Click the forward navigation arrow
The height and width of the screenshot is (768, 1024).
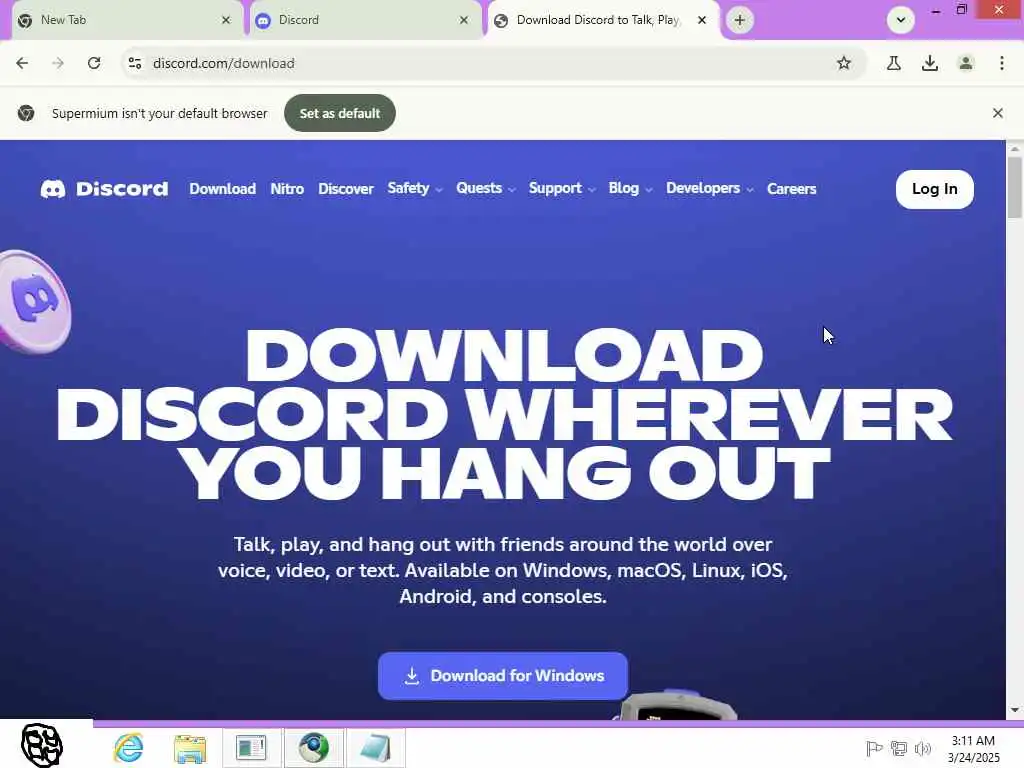coord(58,63)
